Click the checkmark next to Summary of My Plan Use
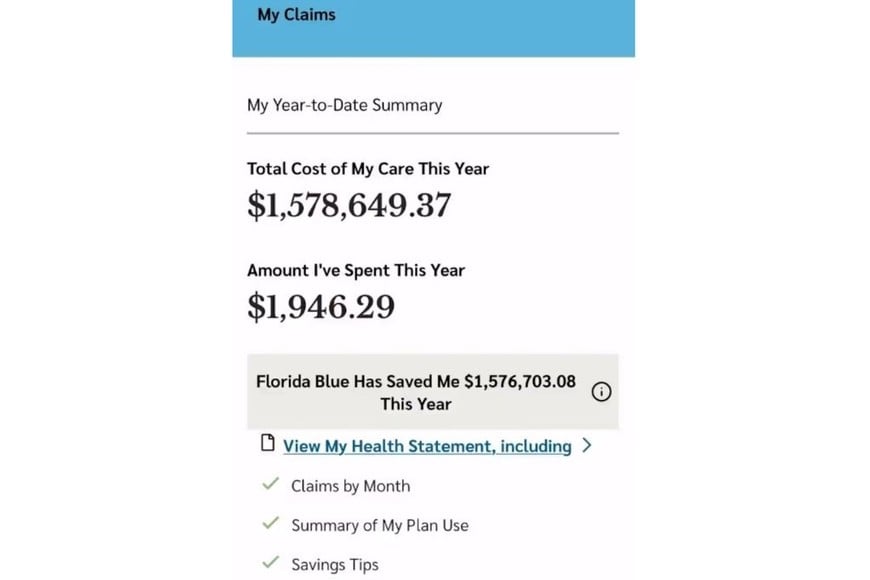 pos(269,524)
